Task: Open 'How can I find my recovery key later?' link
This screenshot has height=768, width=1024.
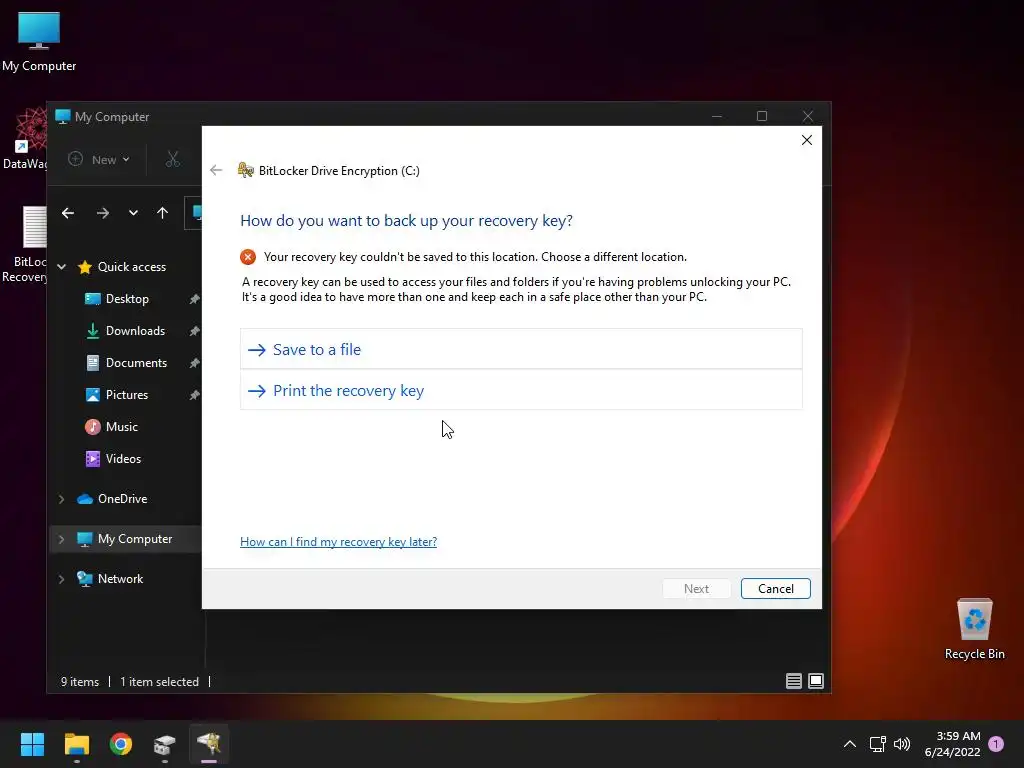Action: [338, 541]
